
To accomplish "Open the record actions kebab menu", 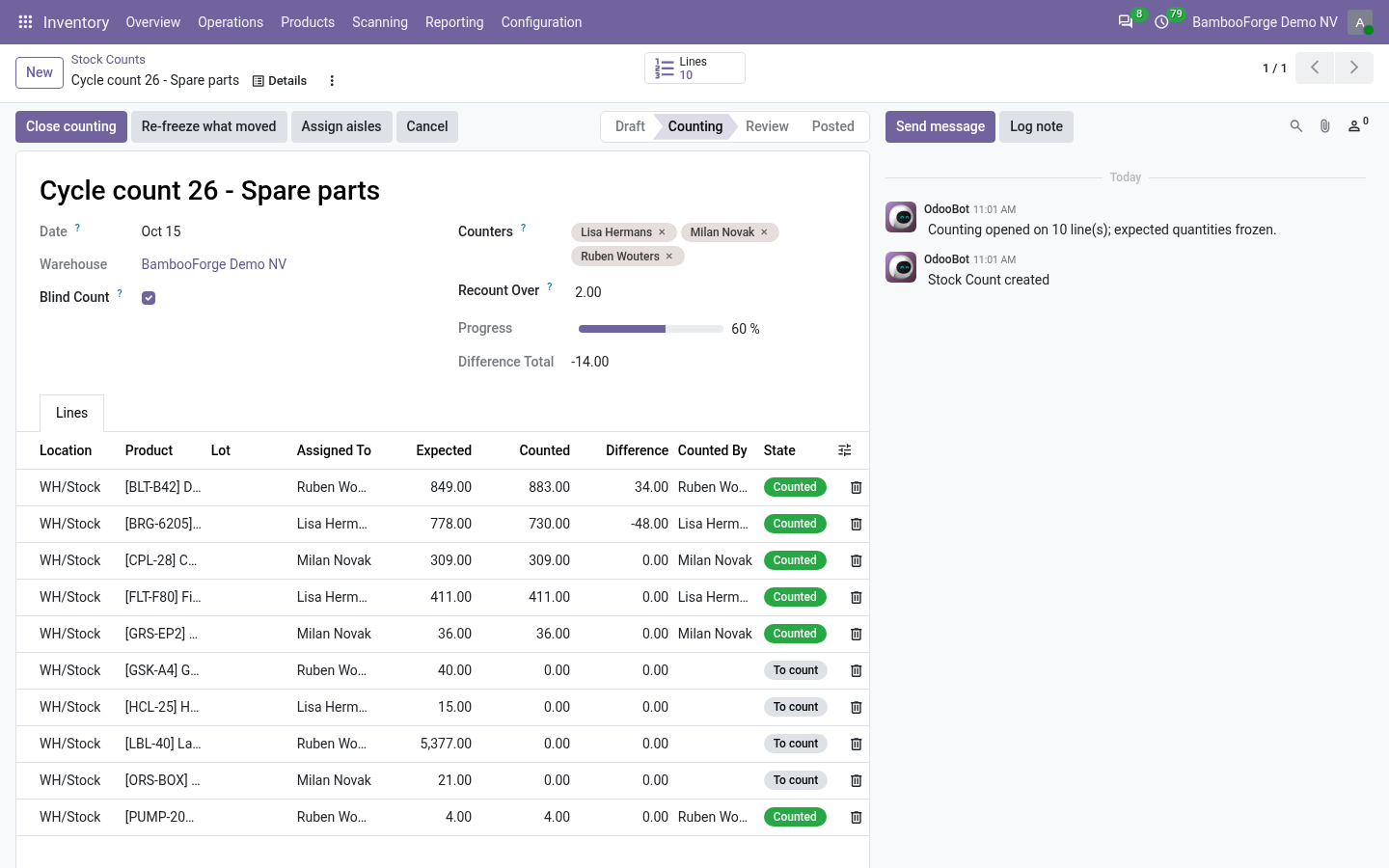I will click(332, 81).
